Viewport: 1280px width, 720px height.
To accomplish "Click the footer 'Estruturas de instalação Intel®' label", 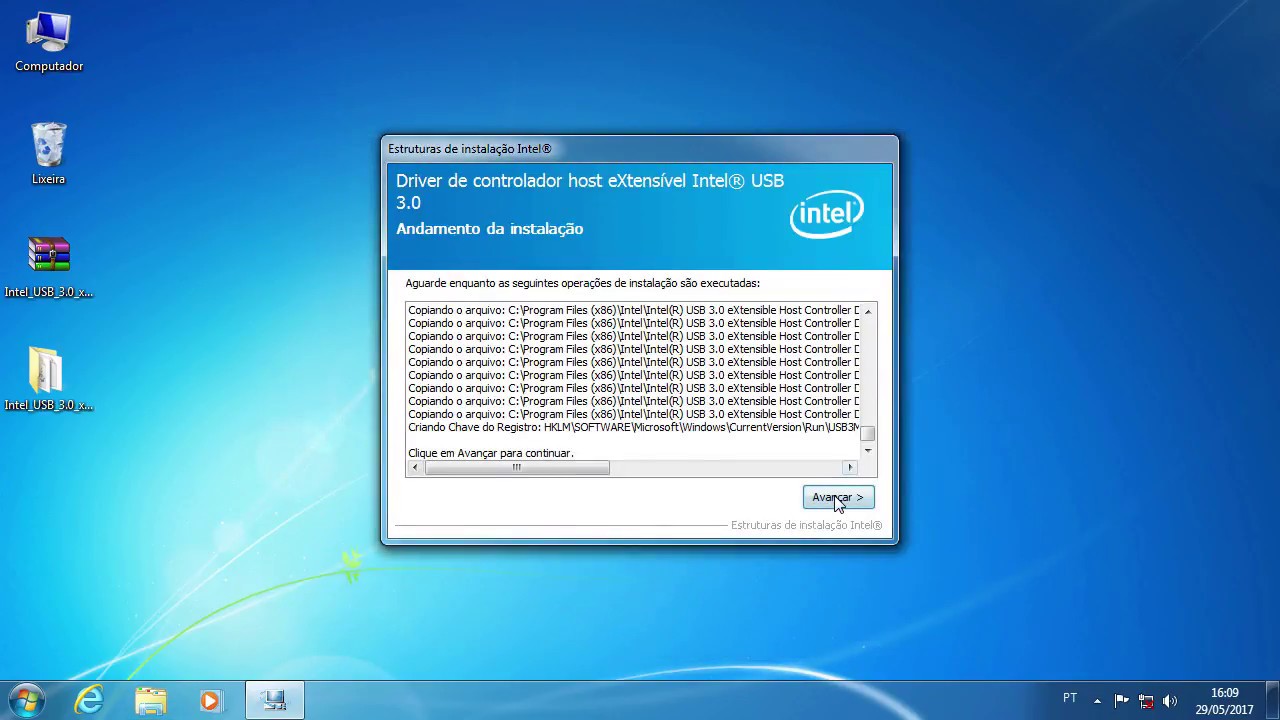I will click(806, 525).
